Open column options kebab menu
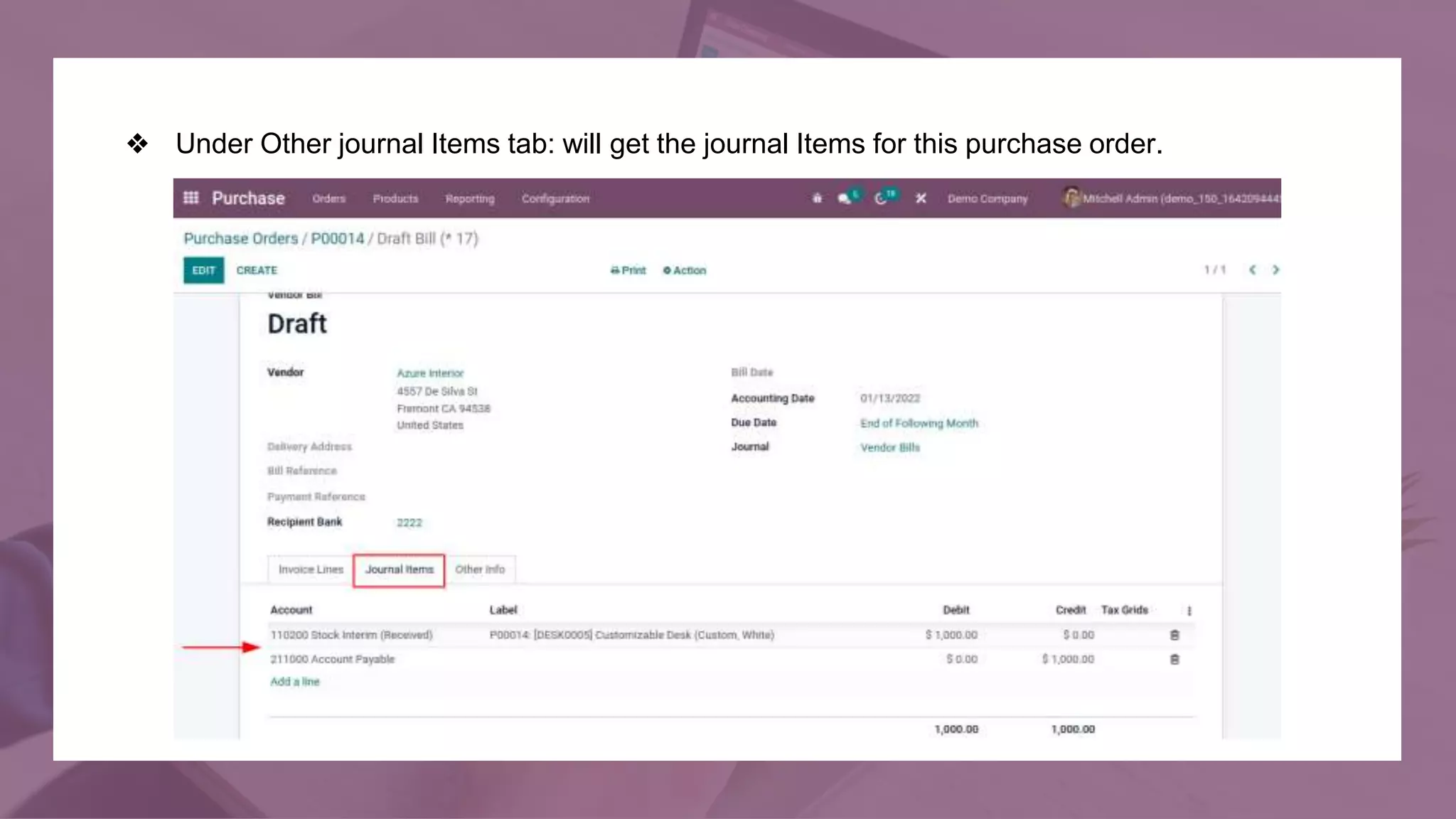This screenshot has height=819, width=1456. (x=1189, y=611)
